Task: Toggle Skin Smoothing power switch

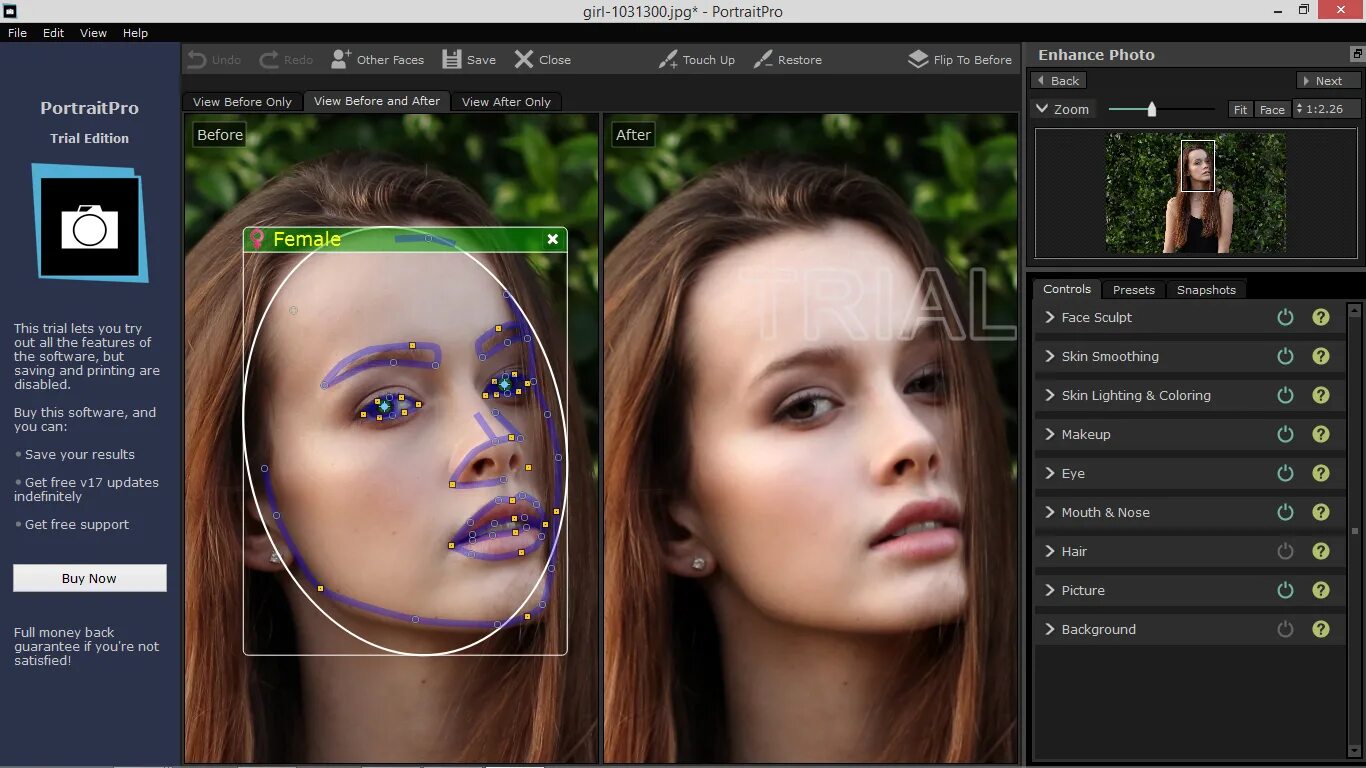Action: 1285,356
